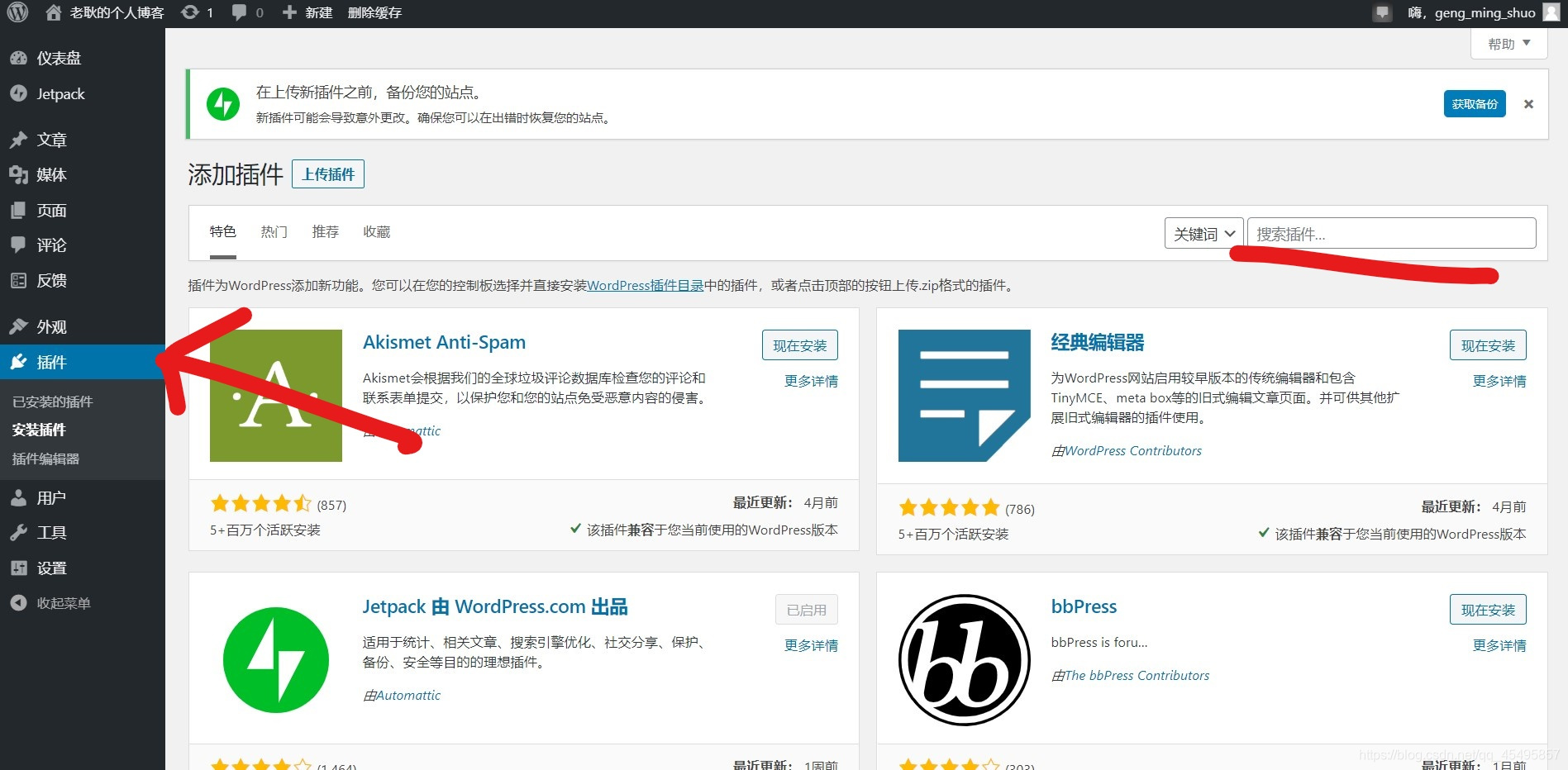This screenshot has height=770, width=1568.
Task: Open the notification speech icon near geng_ming_shuo
Action: (x=1381, y=12)
